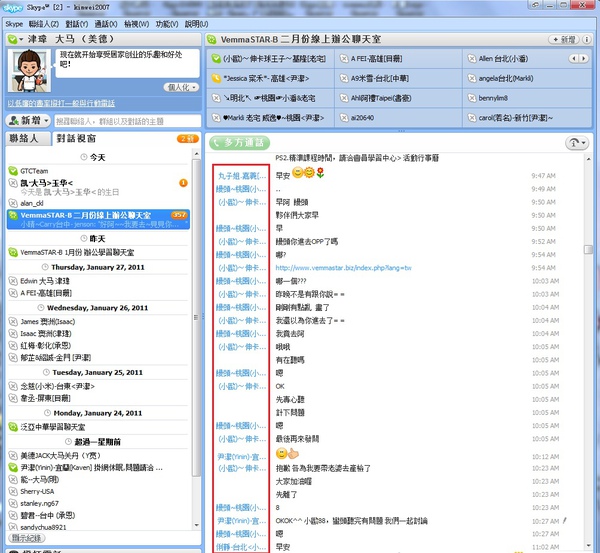The width and height of the screenshot is (600, 553).
Task: Click status icon beside ai20640
Action: pyautogui.click(x=344, y=117)
